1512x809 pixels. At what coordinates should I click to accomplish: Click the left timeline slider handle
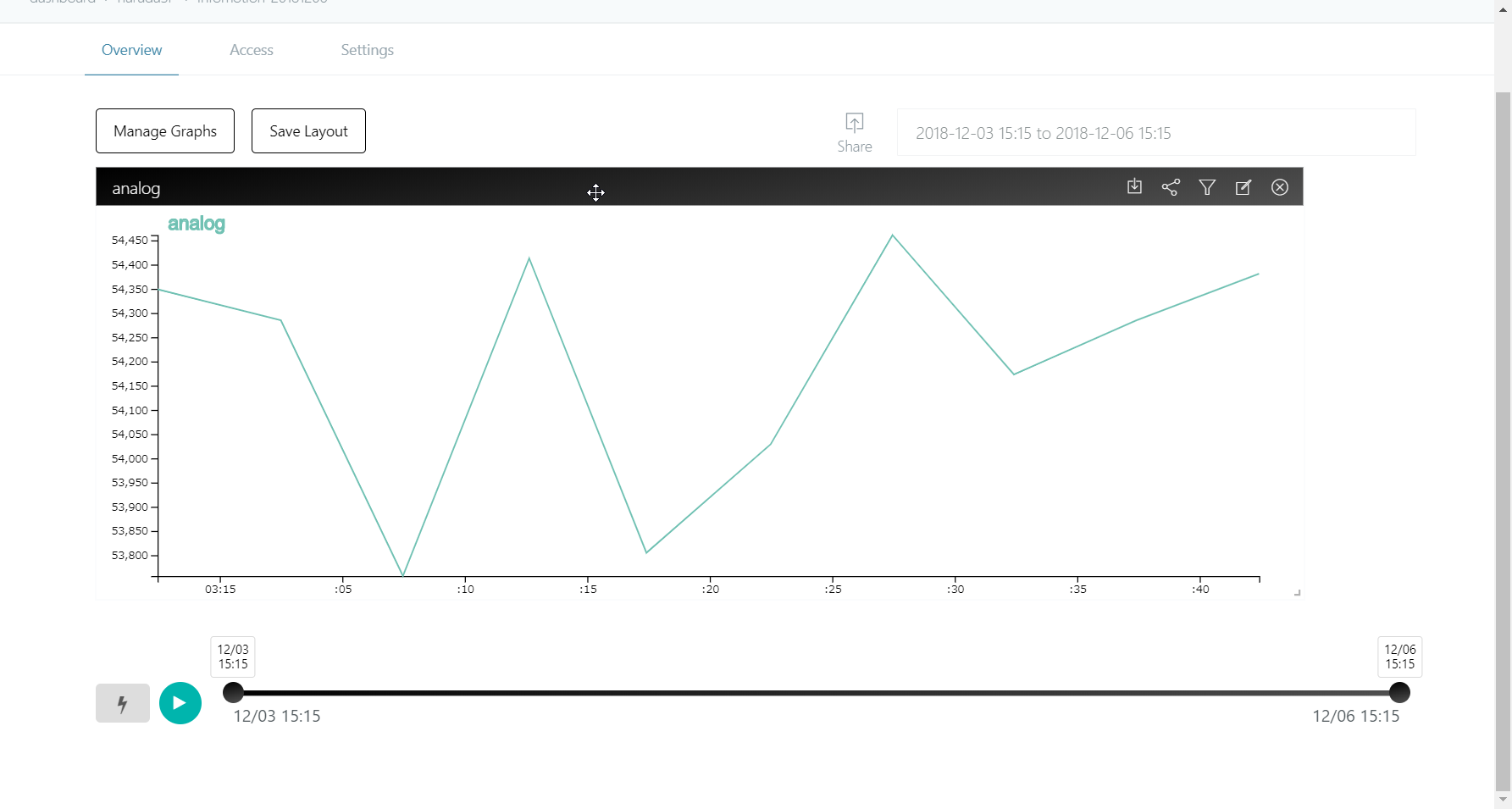(x=232, y=693)
